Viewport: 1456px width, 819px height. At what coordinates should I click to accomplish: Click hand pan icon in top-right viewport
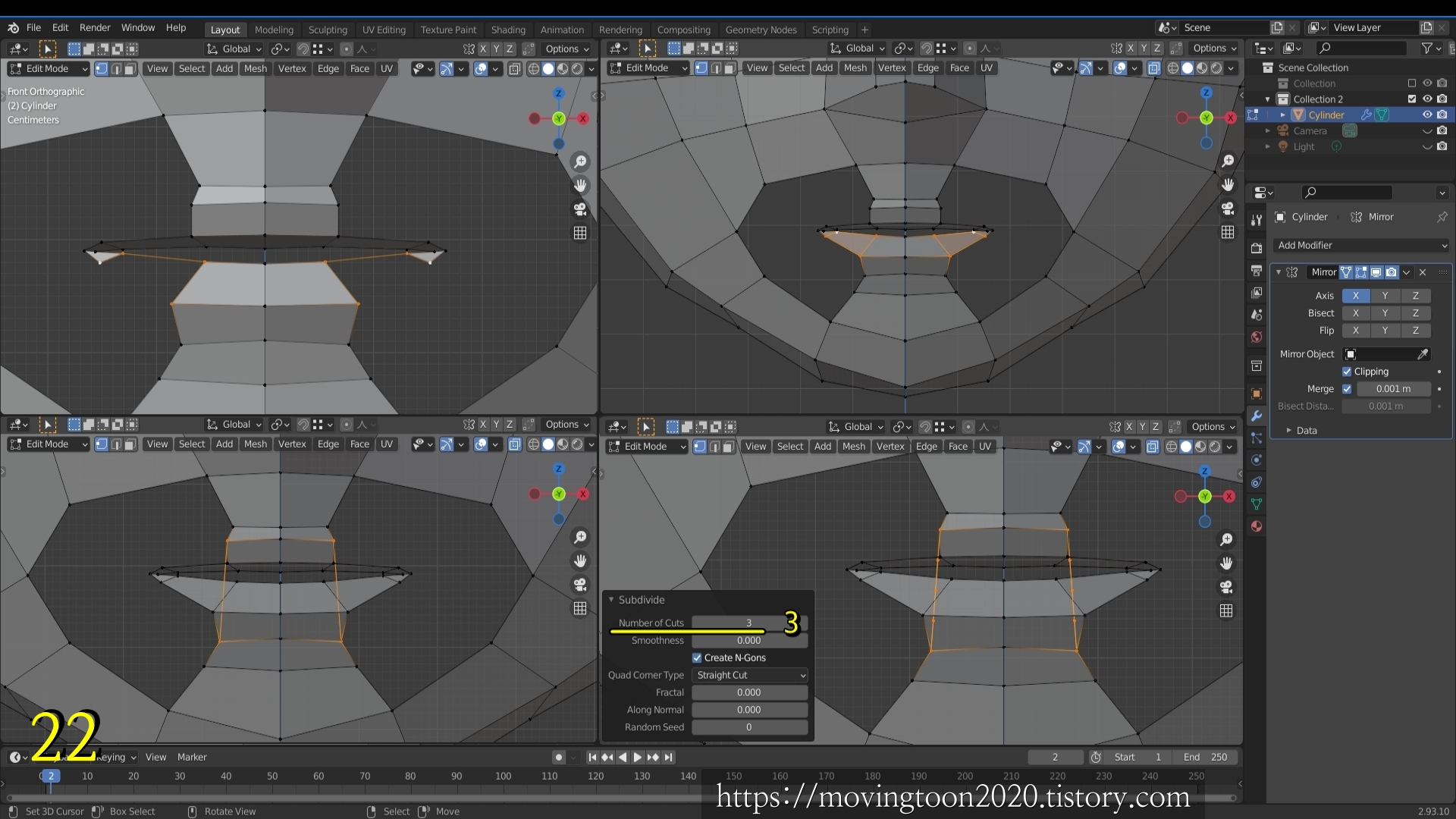coord(1228,184)
